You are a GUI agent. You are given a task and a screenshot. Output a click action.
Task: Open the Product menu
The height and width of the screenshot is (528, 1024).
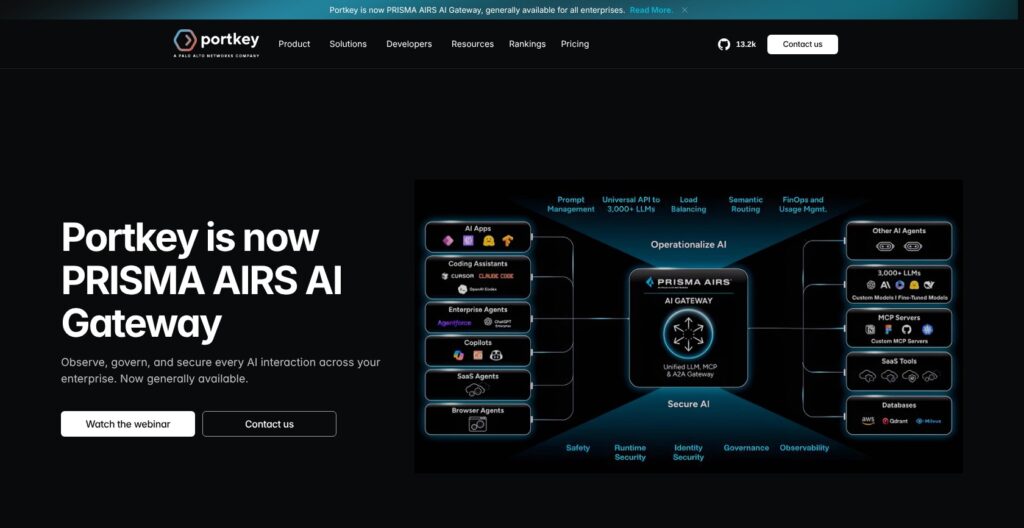[x=294, y=44]
